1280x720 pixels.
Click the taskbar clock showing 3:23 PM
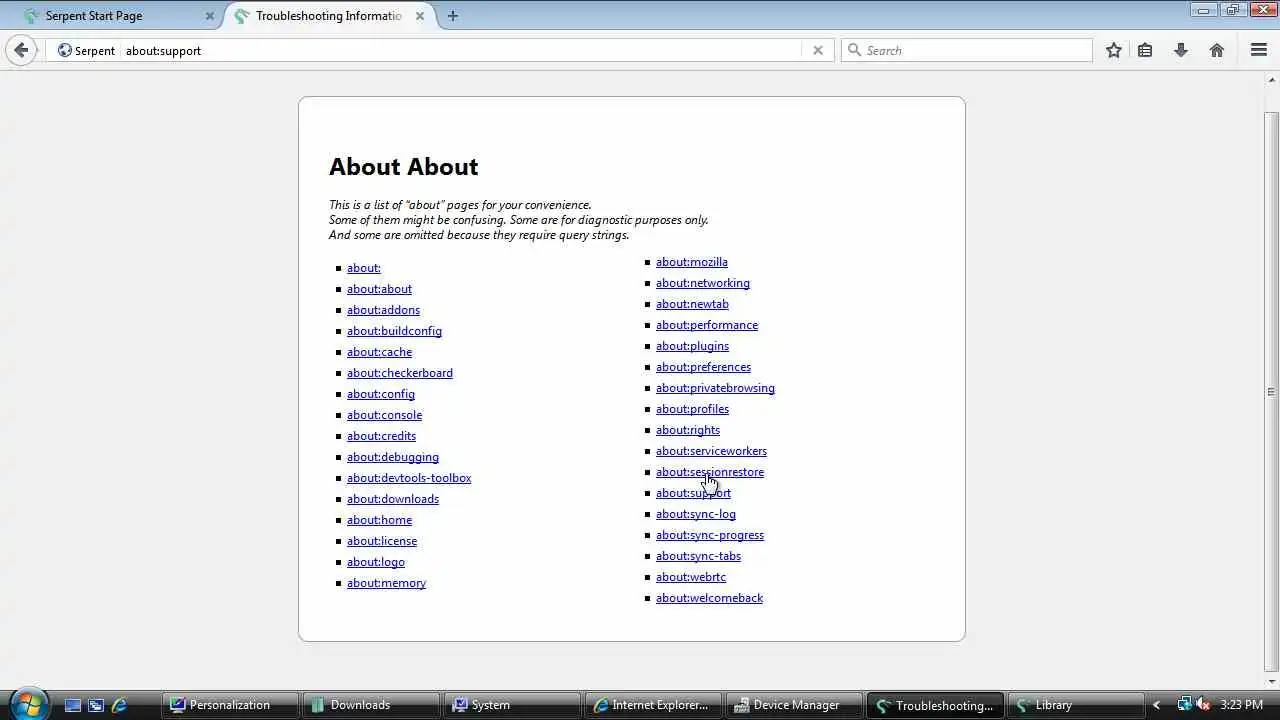[x=1243, y=705]
